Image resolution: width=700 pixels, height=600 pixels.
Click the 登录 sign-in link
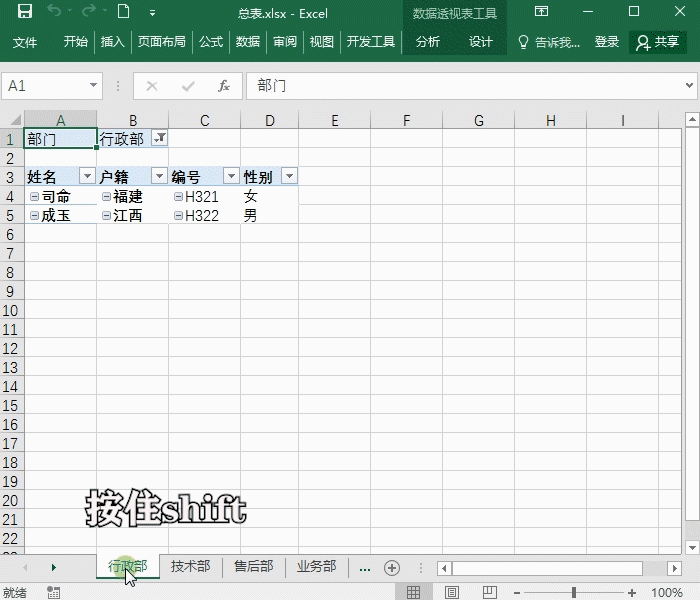[x=607, y=42]
